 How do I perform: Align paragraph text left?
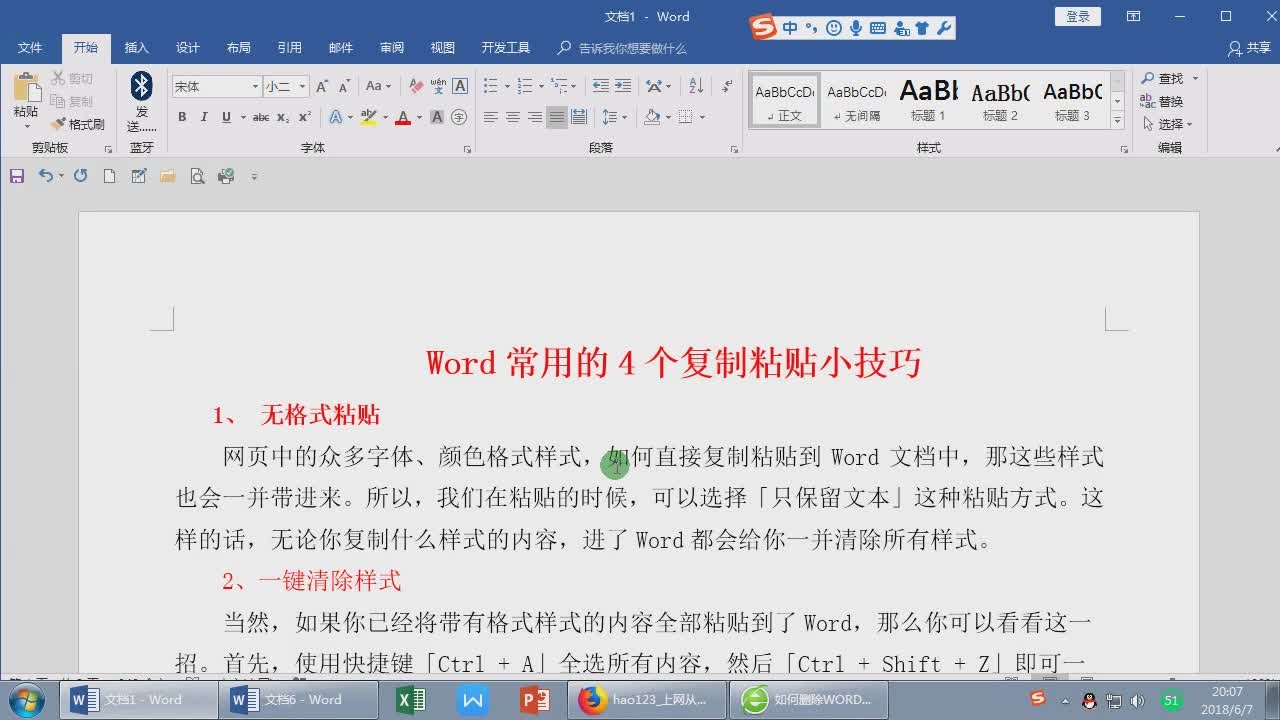[490, 117]
